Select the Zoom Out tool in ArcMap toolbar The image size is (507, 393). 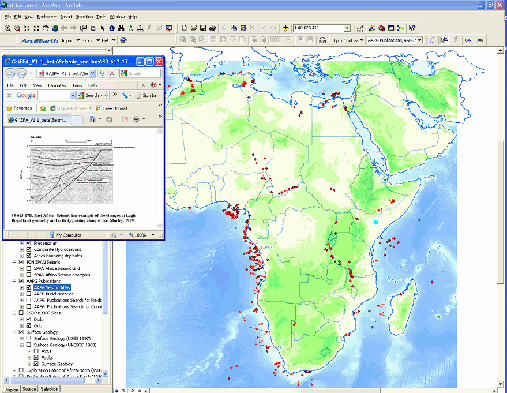tap(17, 29)
